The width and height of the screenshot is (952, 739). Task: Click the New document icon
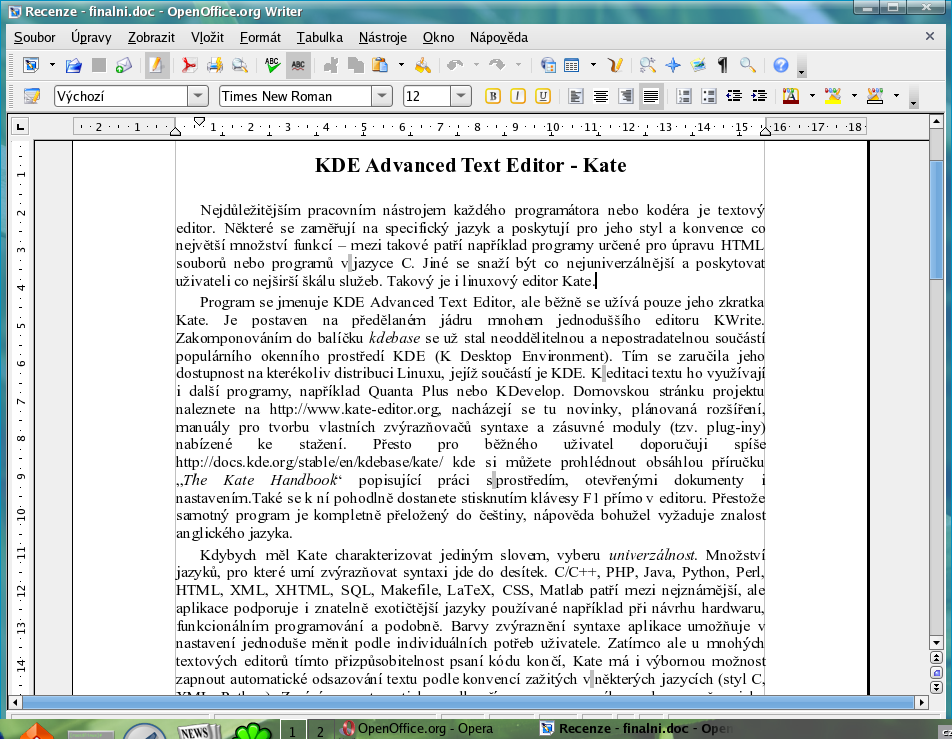pos(30,65)
